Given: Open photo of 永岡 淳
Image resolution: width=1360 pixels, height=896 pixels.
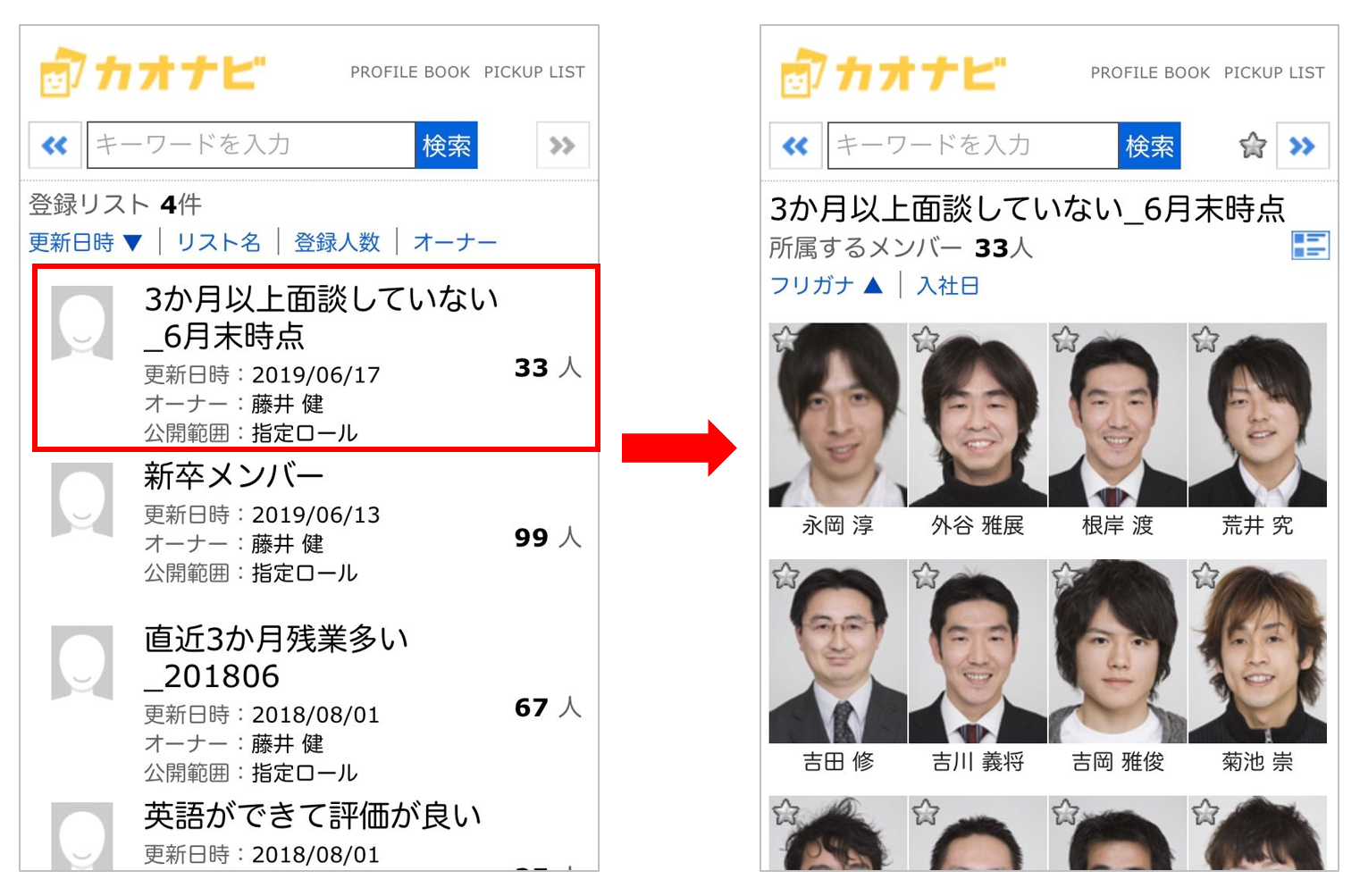Looking at the screenshot, I should coord(838,415).
